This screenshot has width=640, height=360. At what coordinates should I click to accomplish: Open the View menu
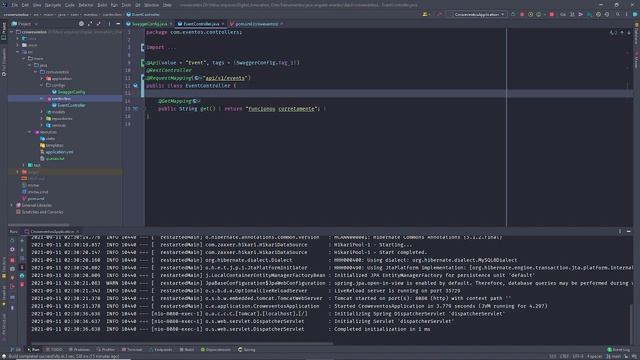point(37,5)
